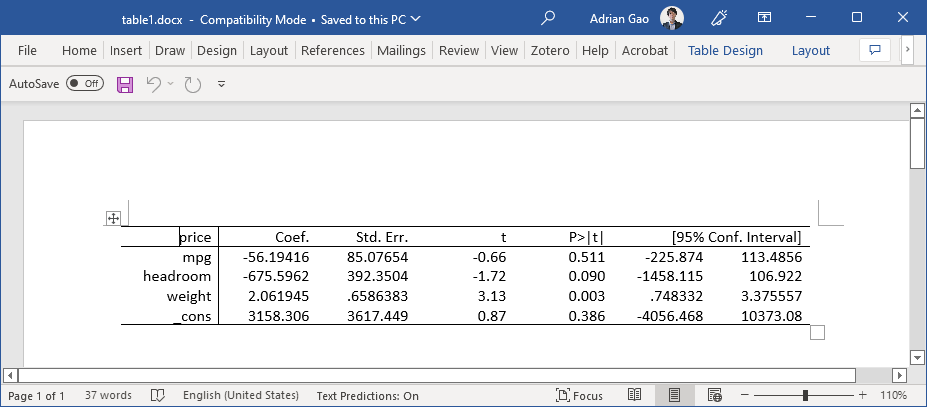The height and width of the screenshot is (407, 927).
Task: Toggle the AutoSave switch
Action: [85, 85]
